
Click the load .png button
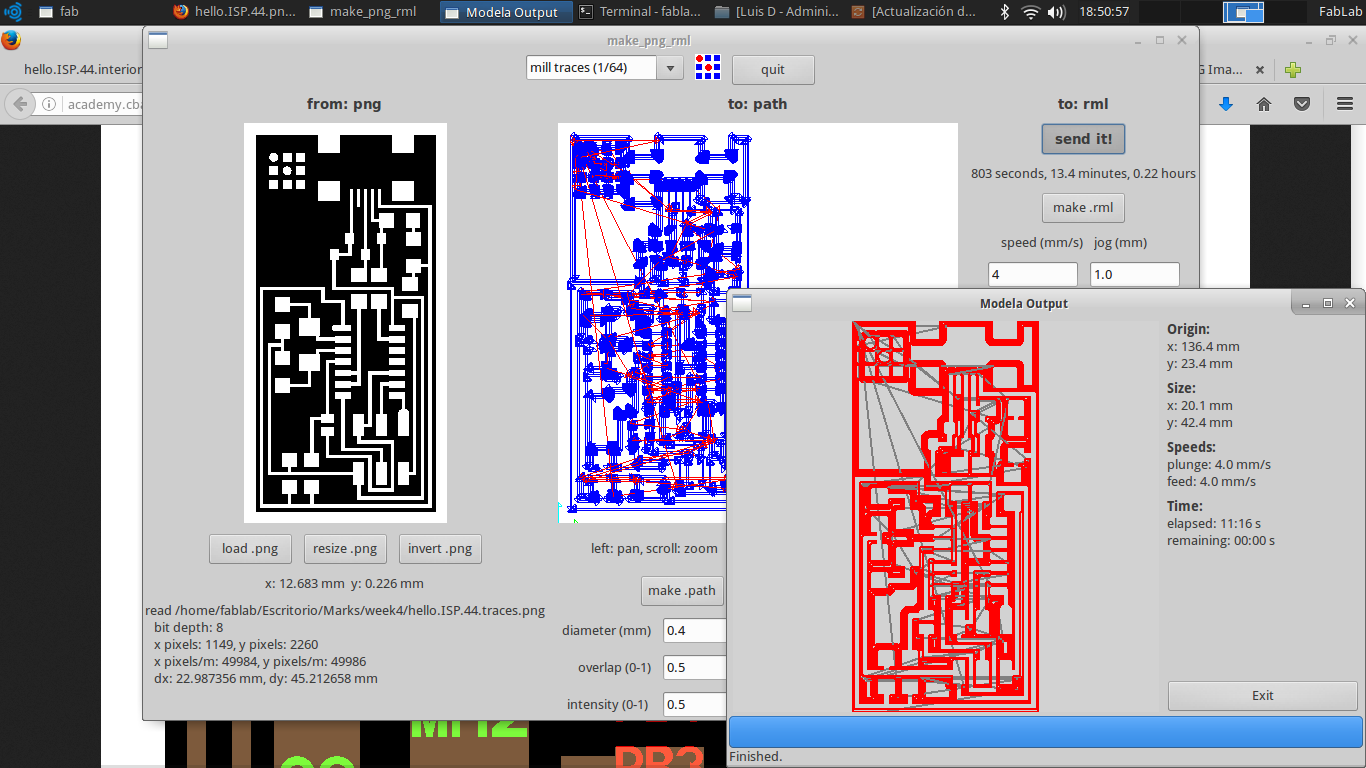coord(250,549)
